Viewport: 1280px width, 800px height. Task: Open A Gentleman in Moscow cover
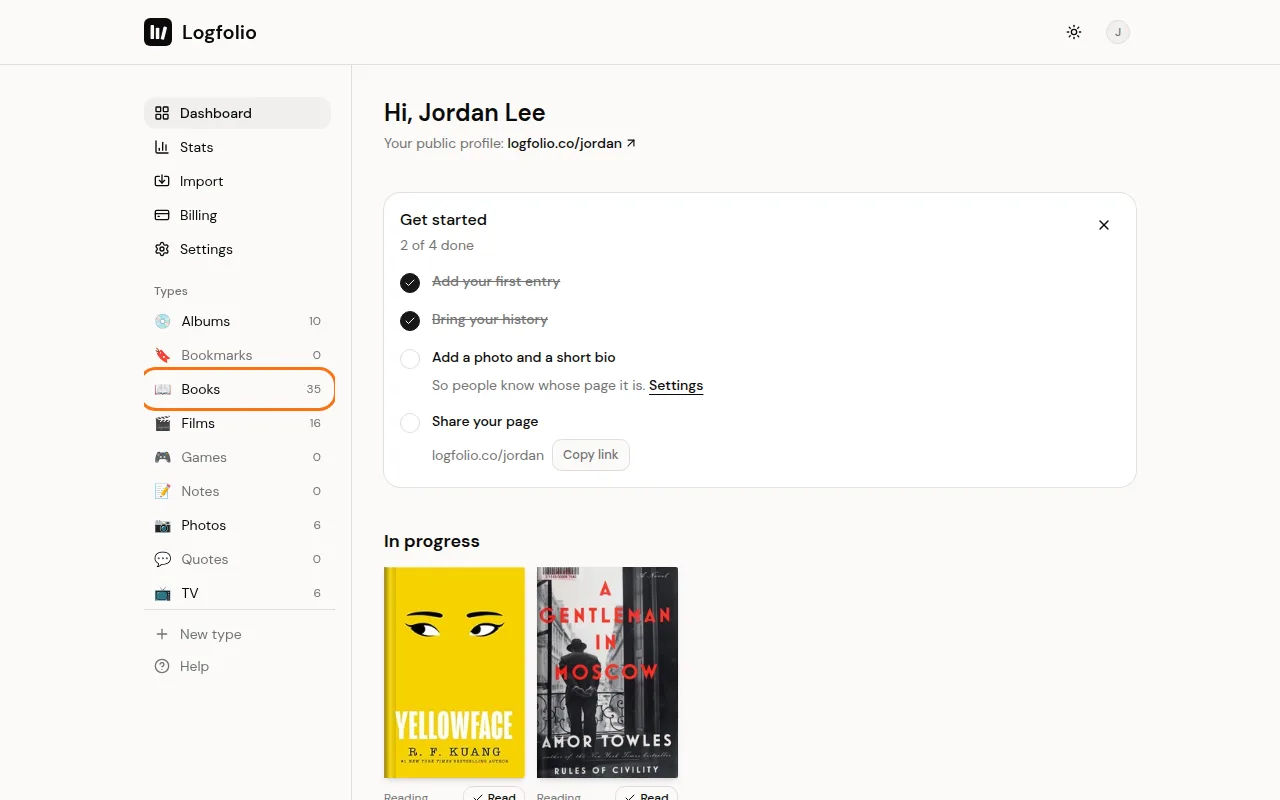coord(607,672)
